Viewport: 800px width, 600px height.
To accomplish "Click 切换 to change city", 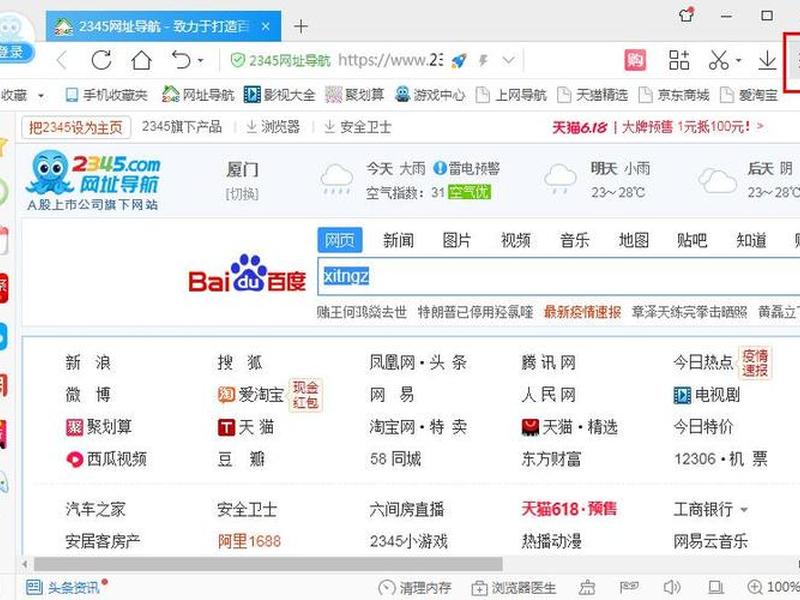I will [x=242, y=194].
